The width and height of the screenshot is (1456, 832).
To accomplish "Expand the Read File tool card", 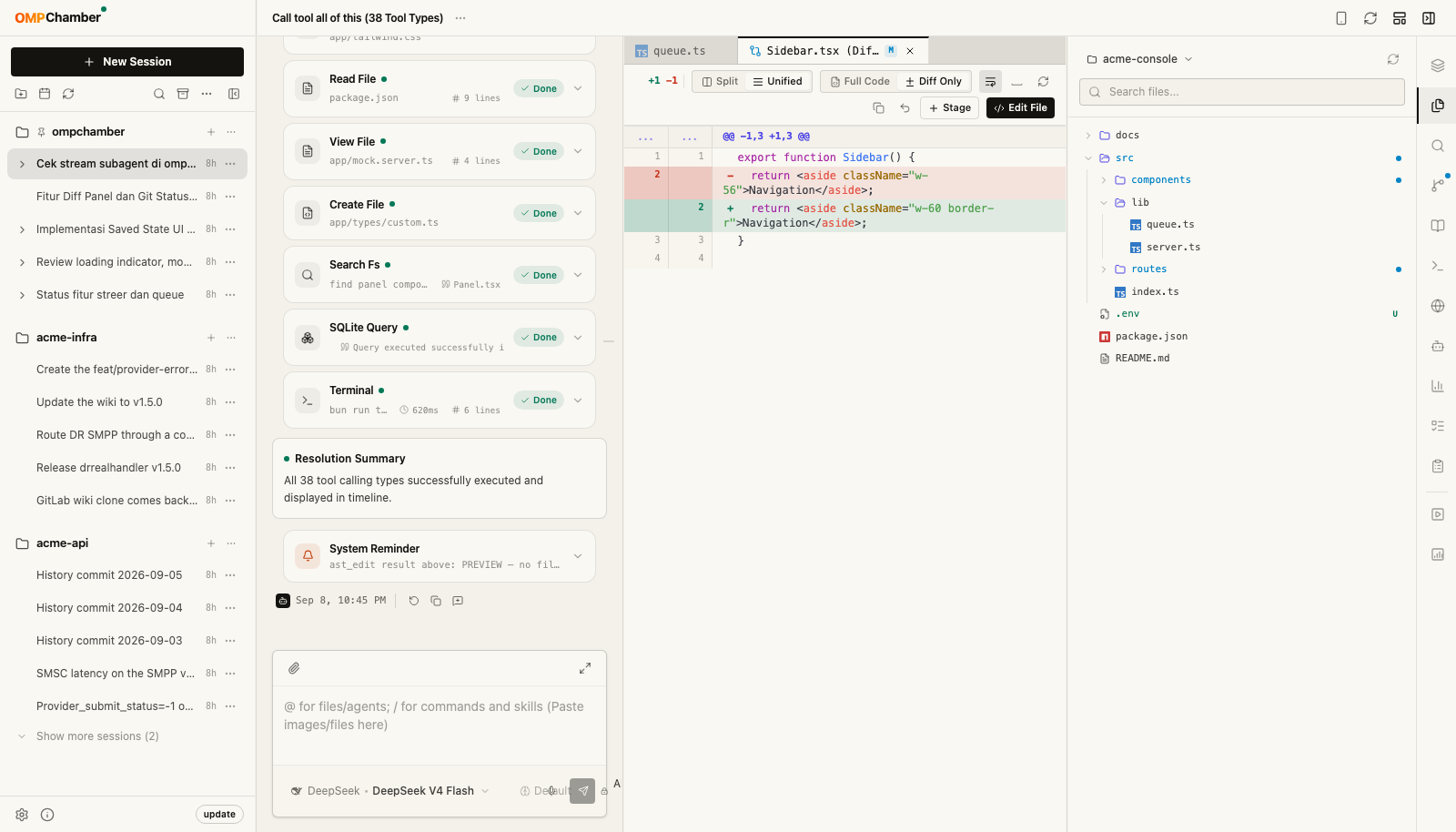I will click(578, 88).
